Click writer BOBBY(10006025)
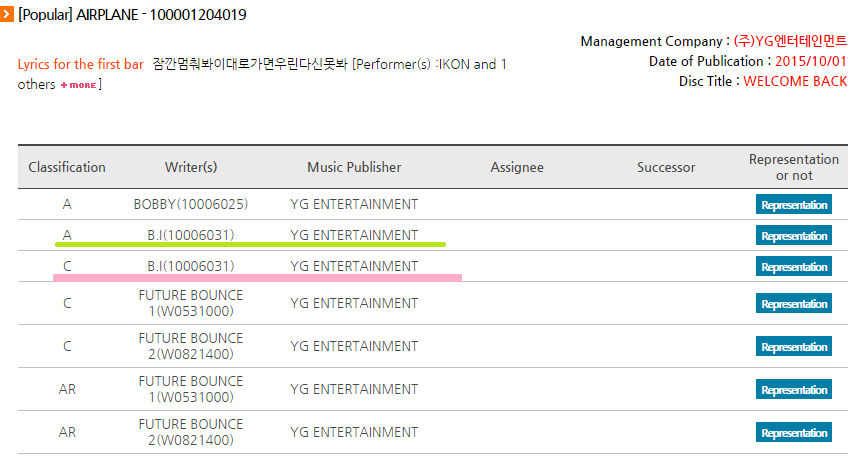 [191, 204]
